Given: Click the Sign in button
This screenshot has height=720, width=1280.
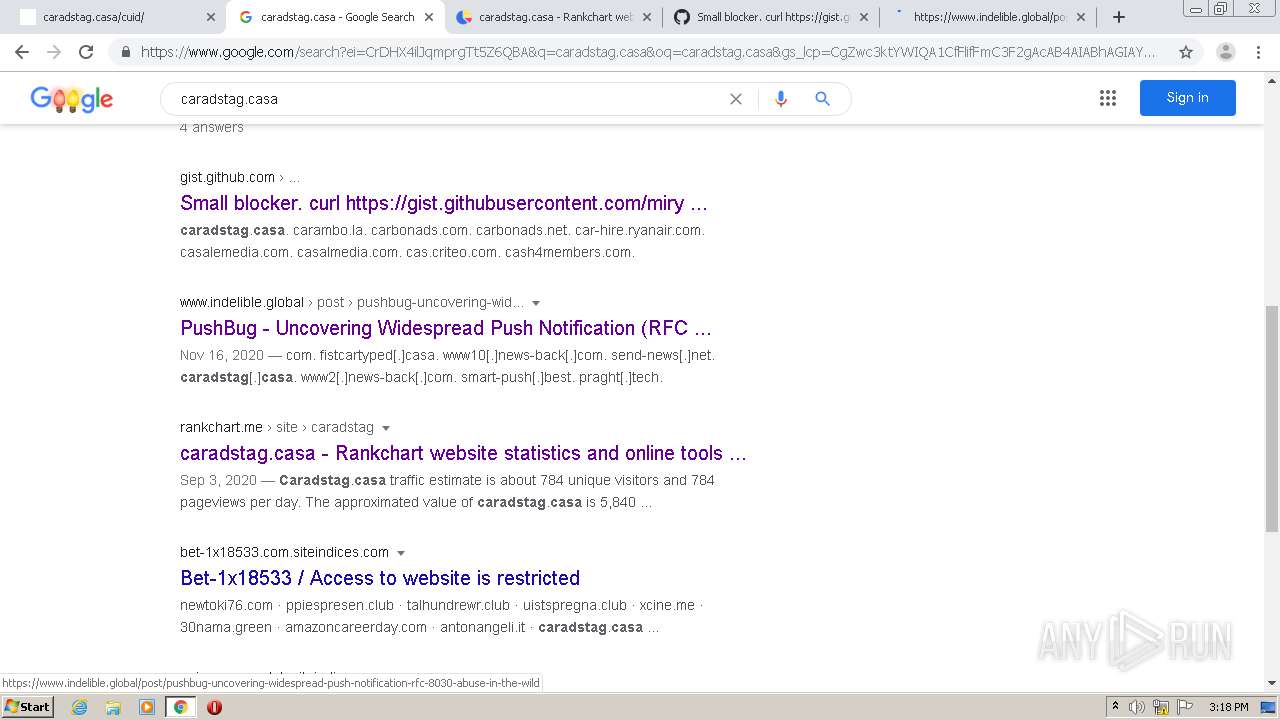Looking at the screenshot, I should pos(1188,98).
